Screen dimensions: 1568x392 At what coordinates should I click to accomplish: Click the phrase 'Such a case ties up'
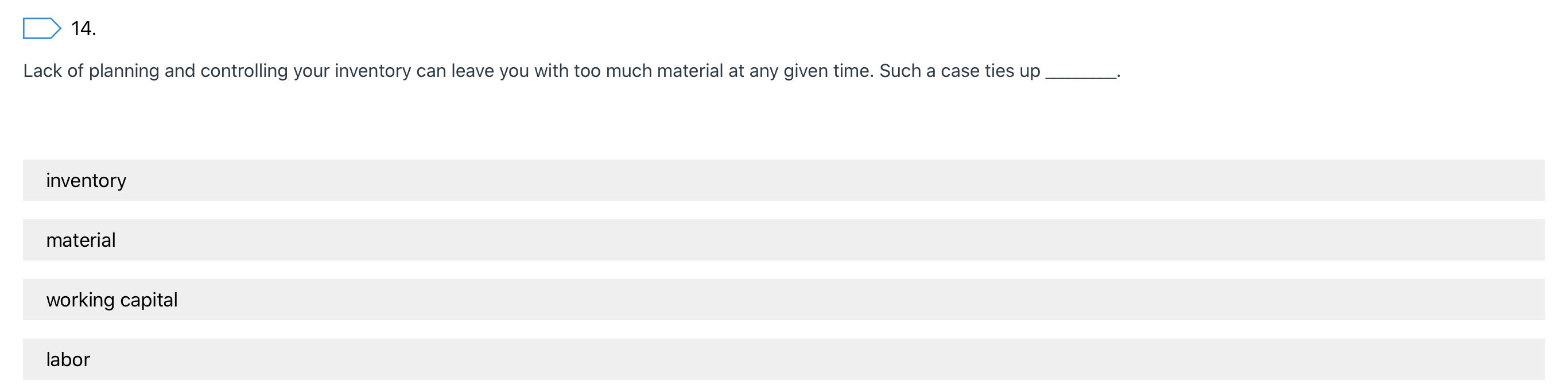(x=959, y=71)
